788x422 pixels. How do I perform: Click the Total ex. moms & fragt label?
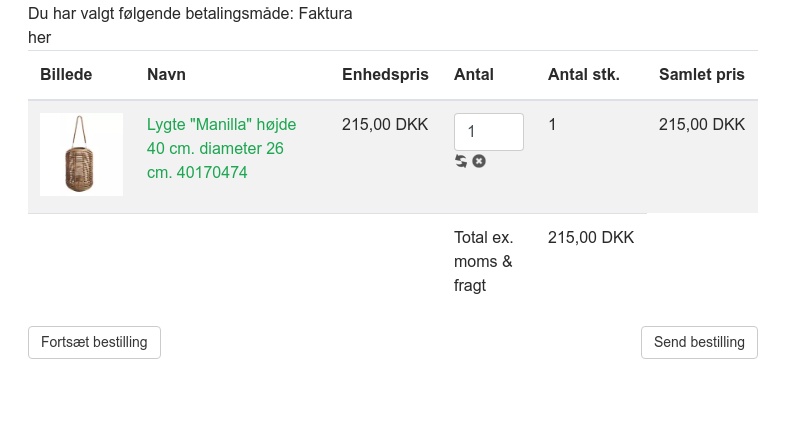pos(483,261)
